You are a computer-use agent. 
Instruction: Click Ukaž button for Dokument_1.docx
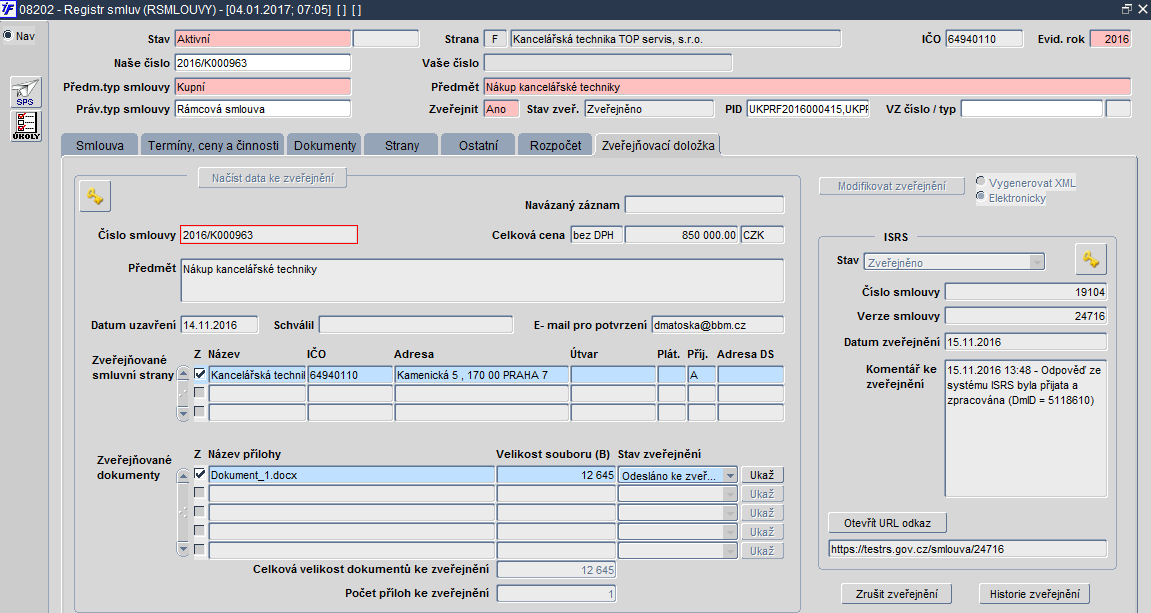click(x=762, y=475)
